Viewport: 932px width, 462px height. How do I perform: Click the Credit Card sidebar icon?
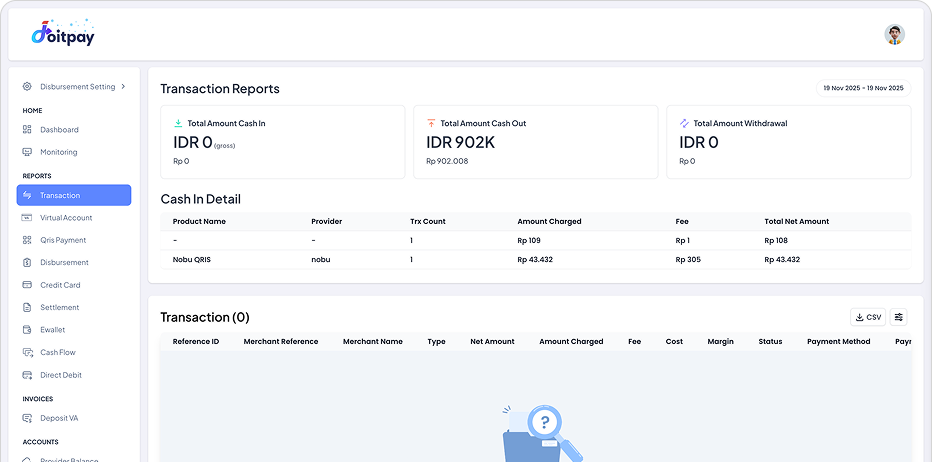28,285
